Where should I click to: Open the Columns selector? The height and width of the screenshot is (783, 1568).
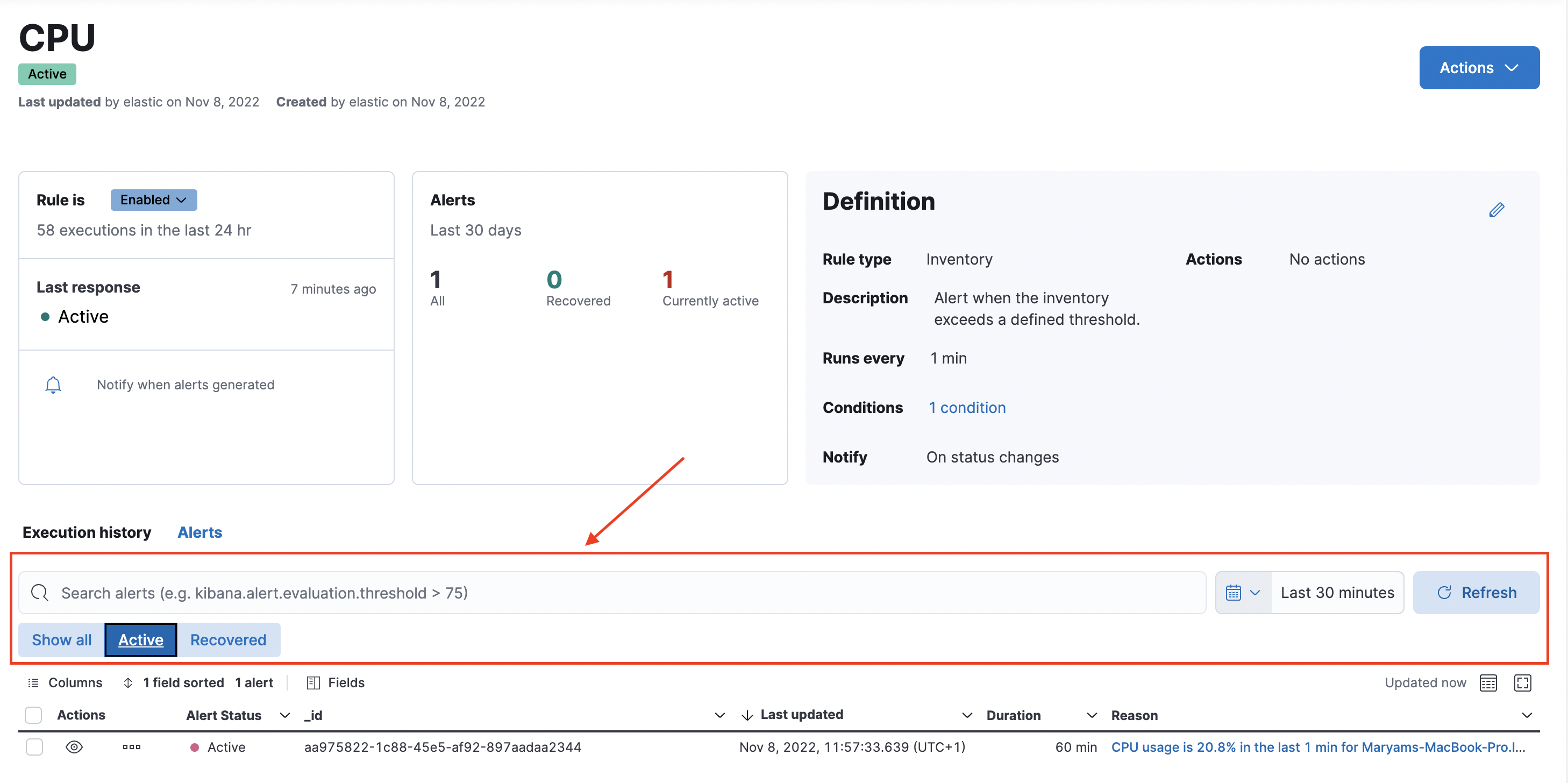click(65, 682)
